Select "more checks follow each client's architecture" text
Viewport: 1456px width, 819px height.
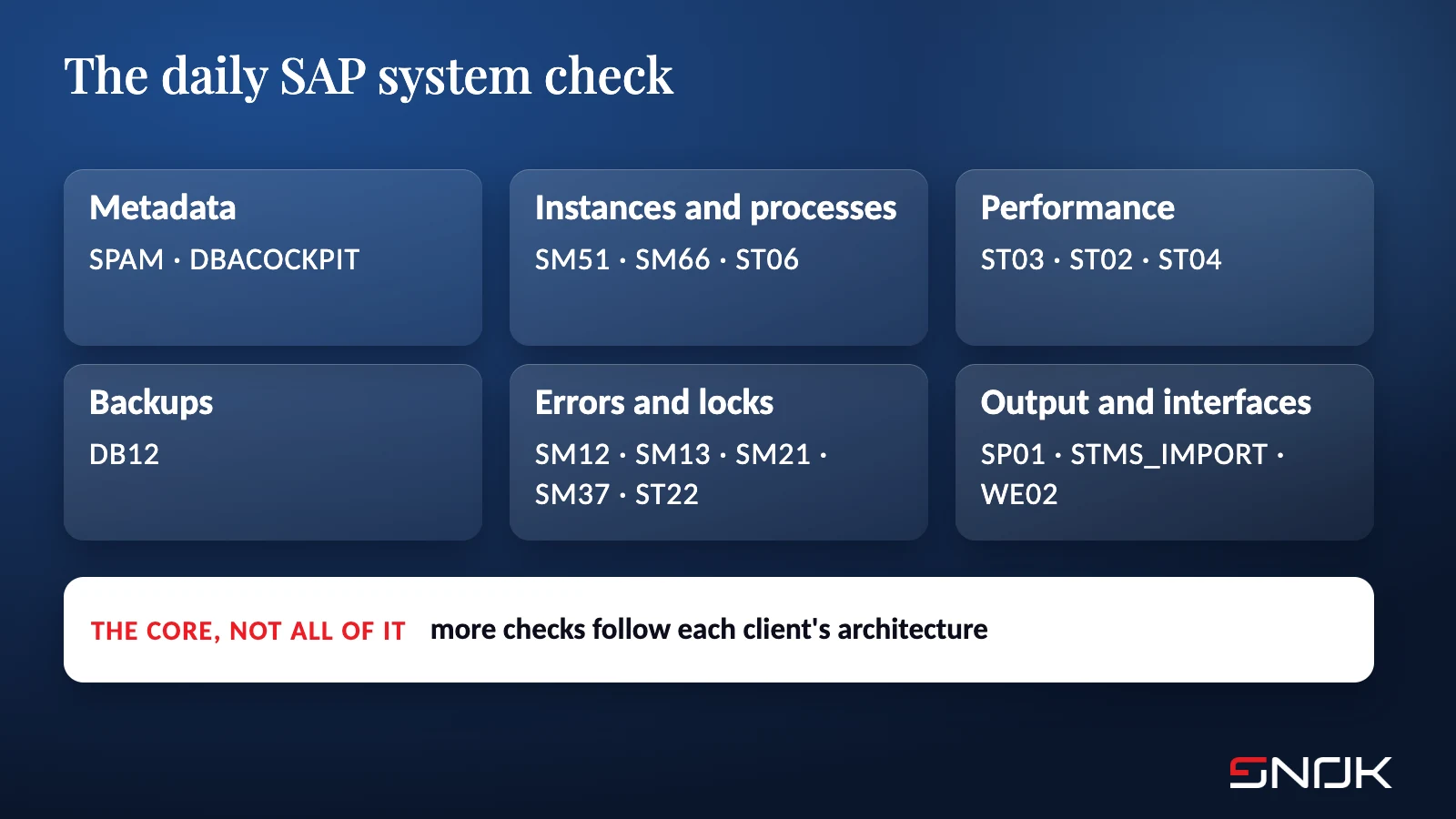709,629
